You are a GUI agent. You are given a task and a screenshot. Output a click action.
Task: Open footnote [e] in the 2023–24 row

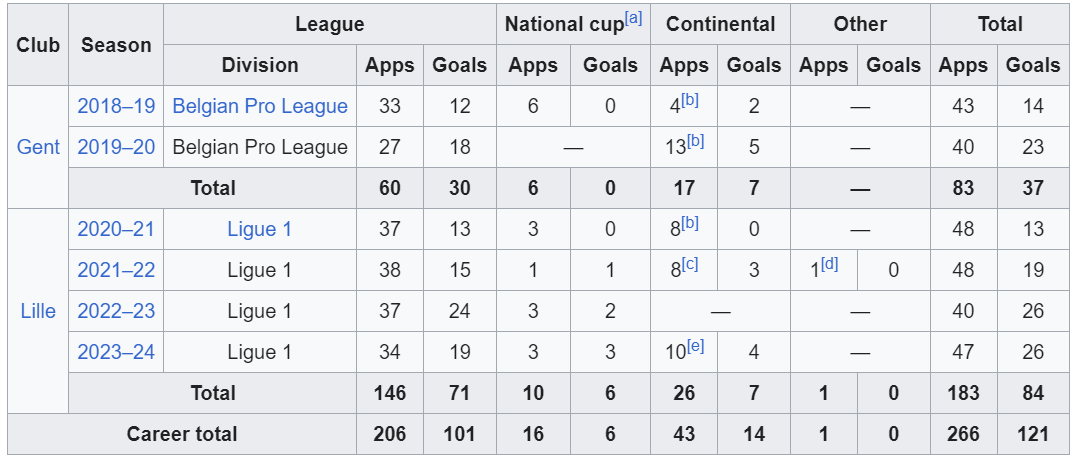[695, 346]
